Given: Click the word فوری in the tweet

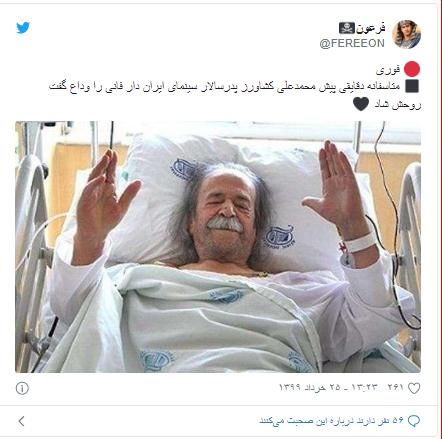Looking at the screenshot, I should [388, 70].
